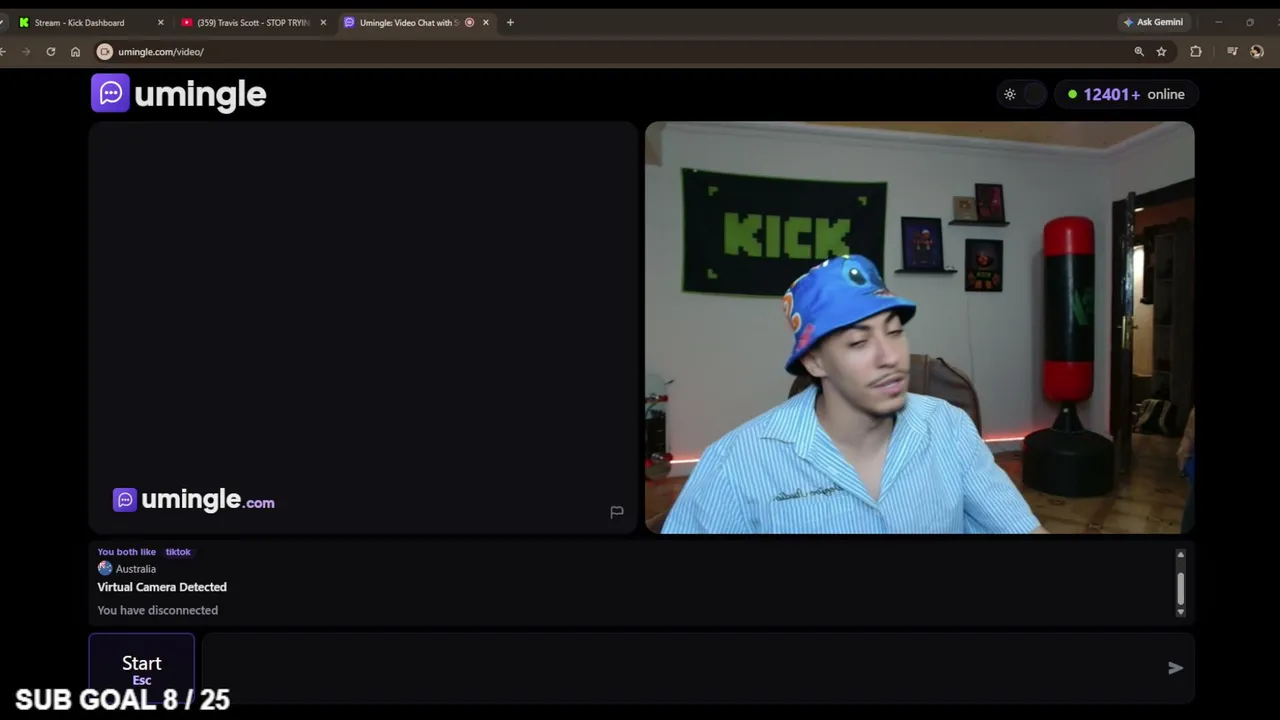Viewport: 1280px width, 720px height.
Task: Click the tiktok shared interest tag
Action: [178, 552]
